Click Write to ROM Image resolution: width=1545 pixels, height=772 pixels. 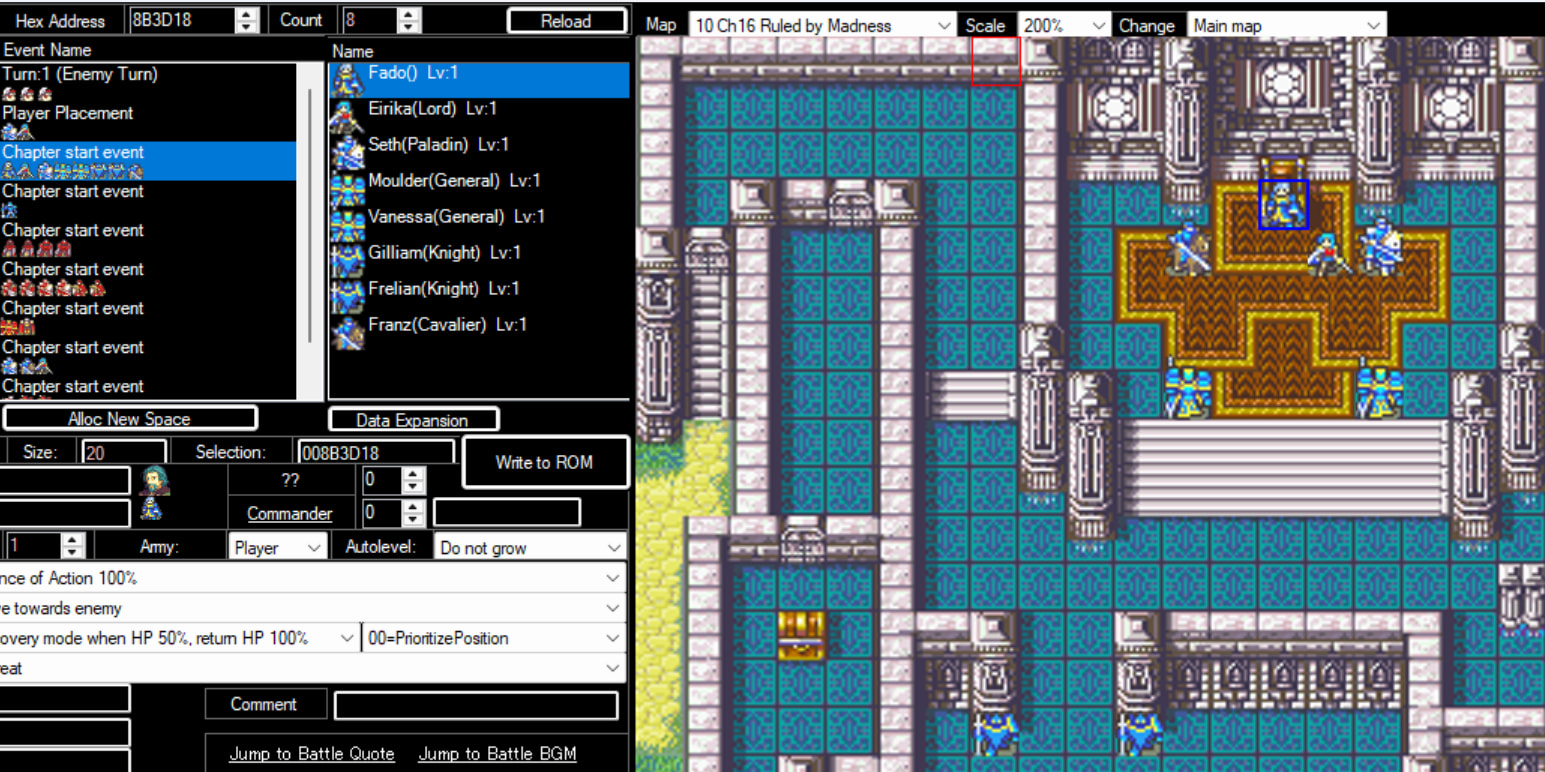(544, 462)
